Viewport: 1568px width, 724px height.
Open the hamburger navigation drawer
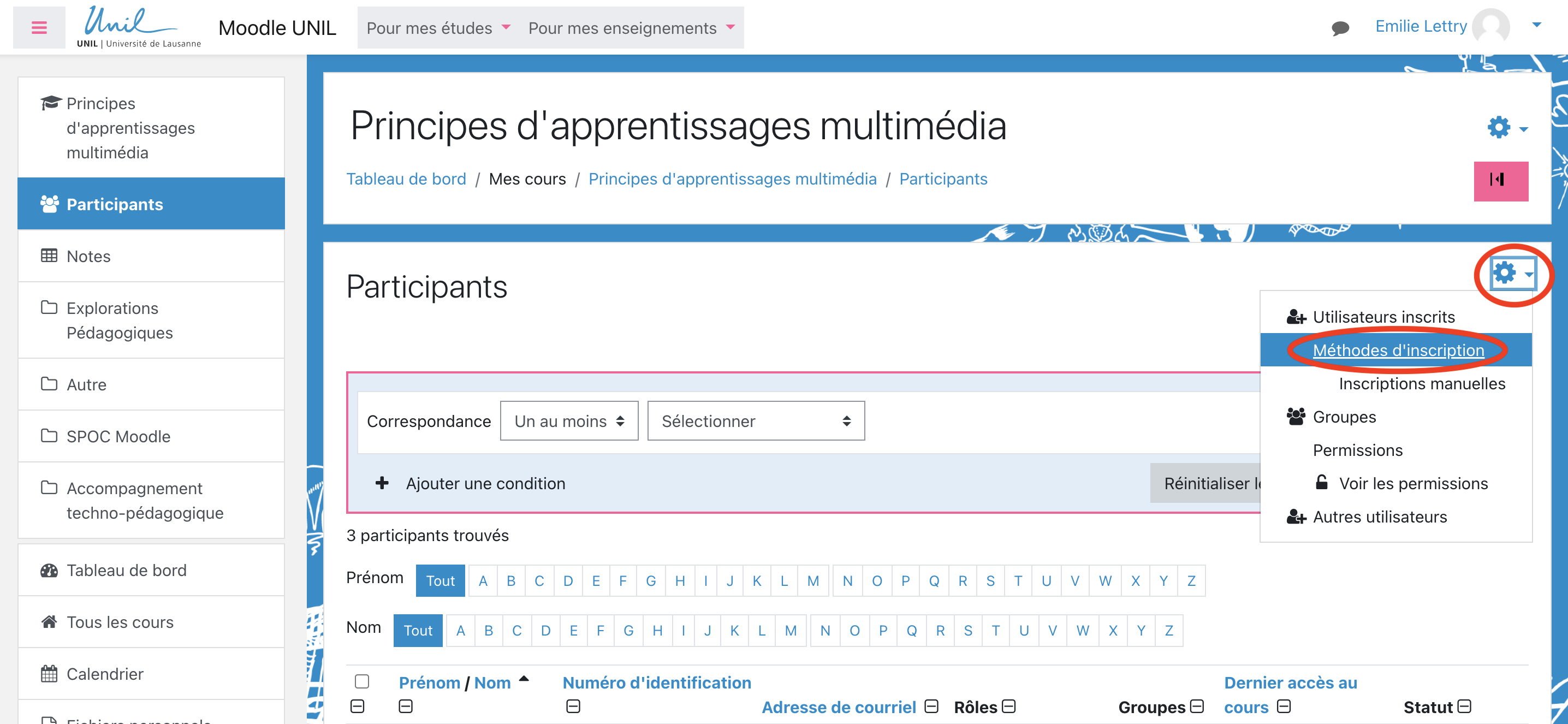point(39,27)
